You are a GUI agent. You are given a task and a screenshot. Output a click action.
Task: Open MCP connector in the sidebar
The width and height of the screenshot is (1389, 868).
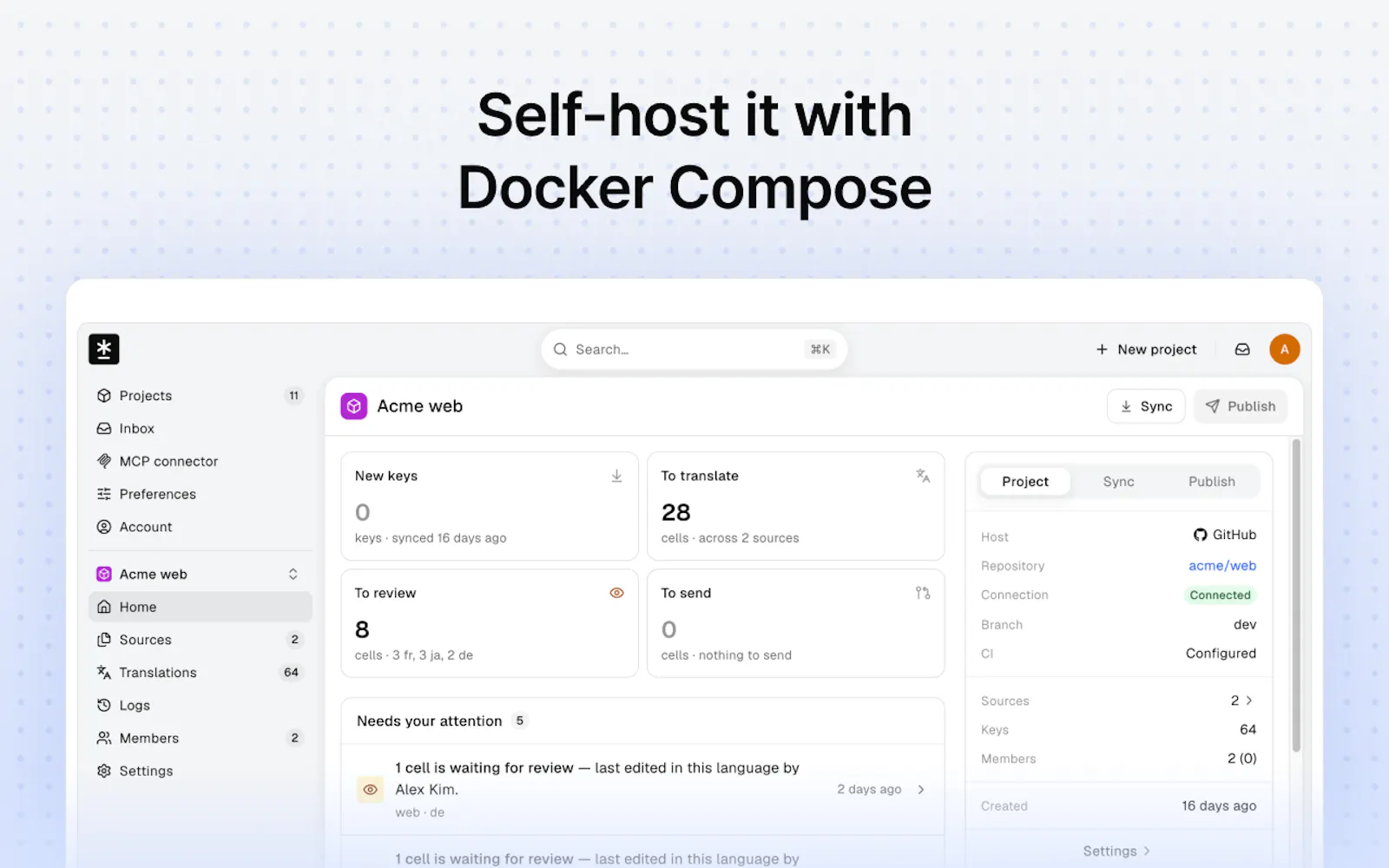click(x=200, y=461)
